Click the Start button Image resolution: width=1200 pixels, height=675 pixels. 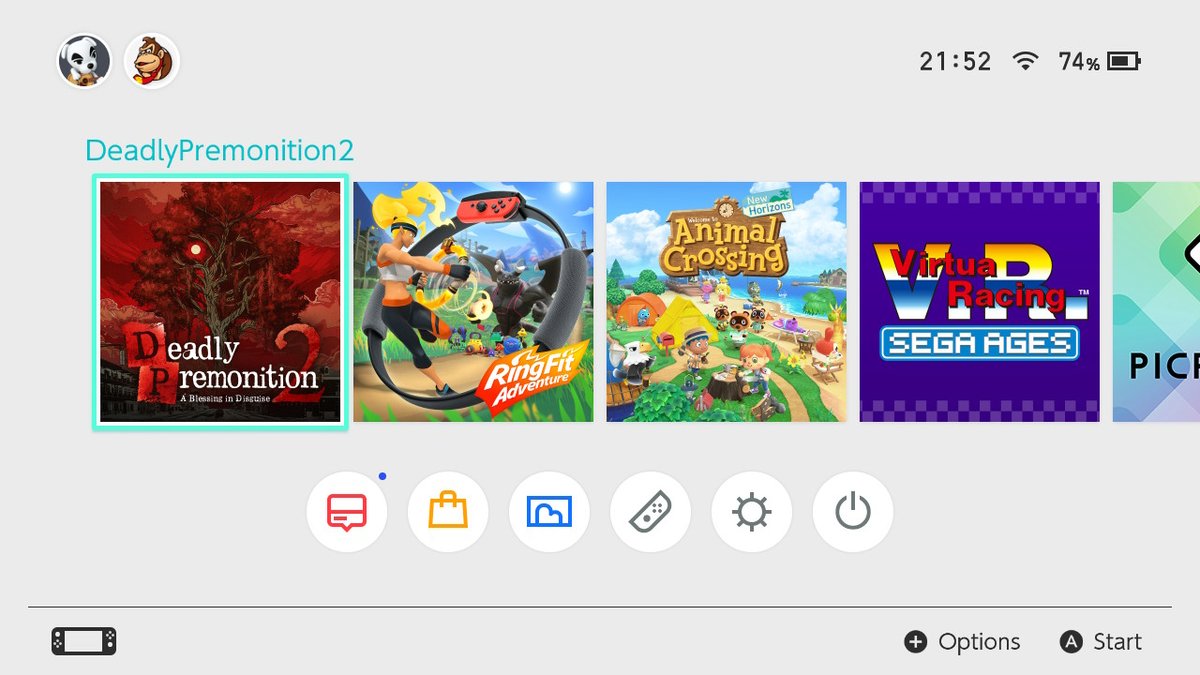(1100, 642)
